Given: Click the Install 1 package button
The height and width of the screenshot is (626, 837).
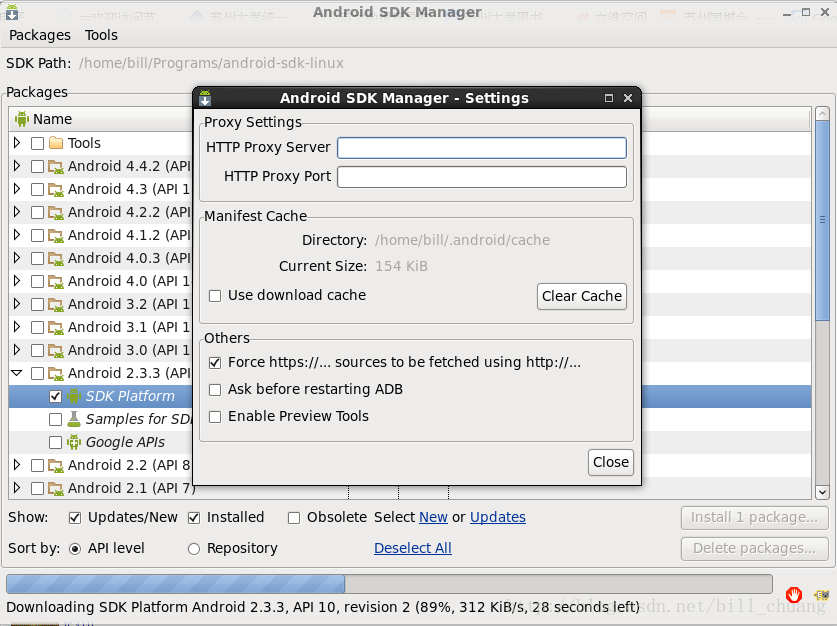Looking at the screenshot, I should pos(754,517).
